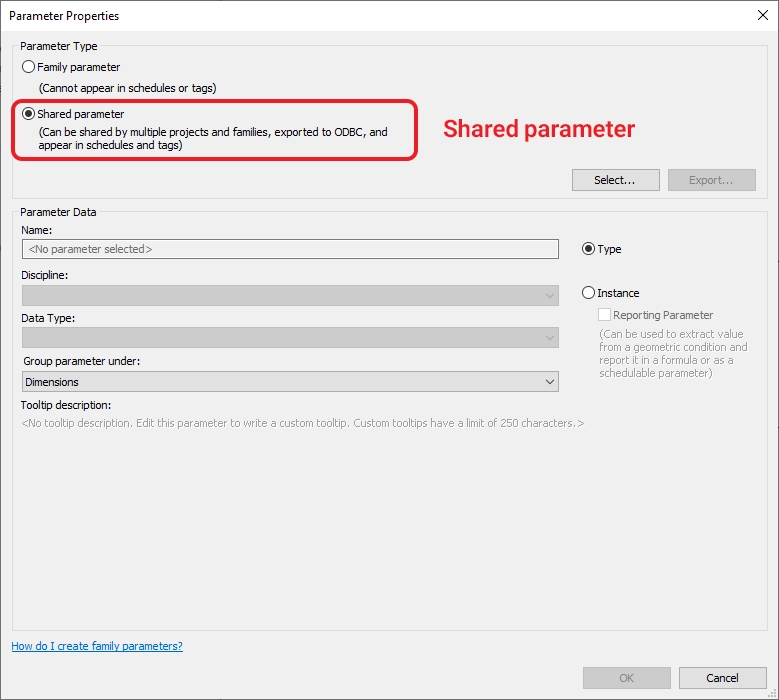Open the Discipline dropdown
The height and width of the screenshot is (700, 779).
pos(290,295)
